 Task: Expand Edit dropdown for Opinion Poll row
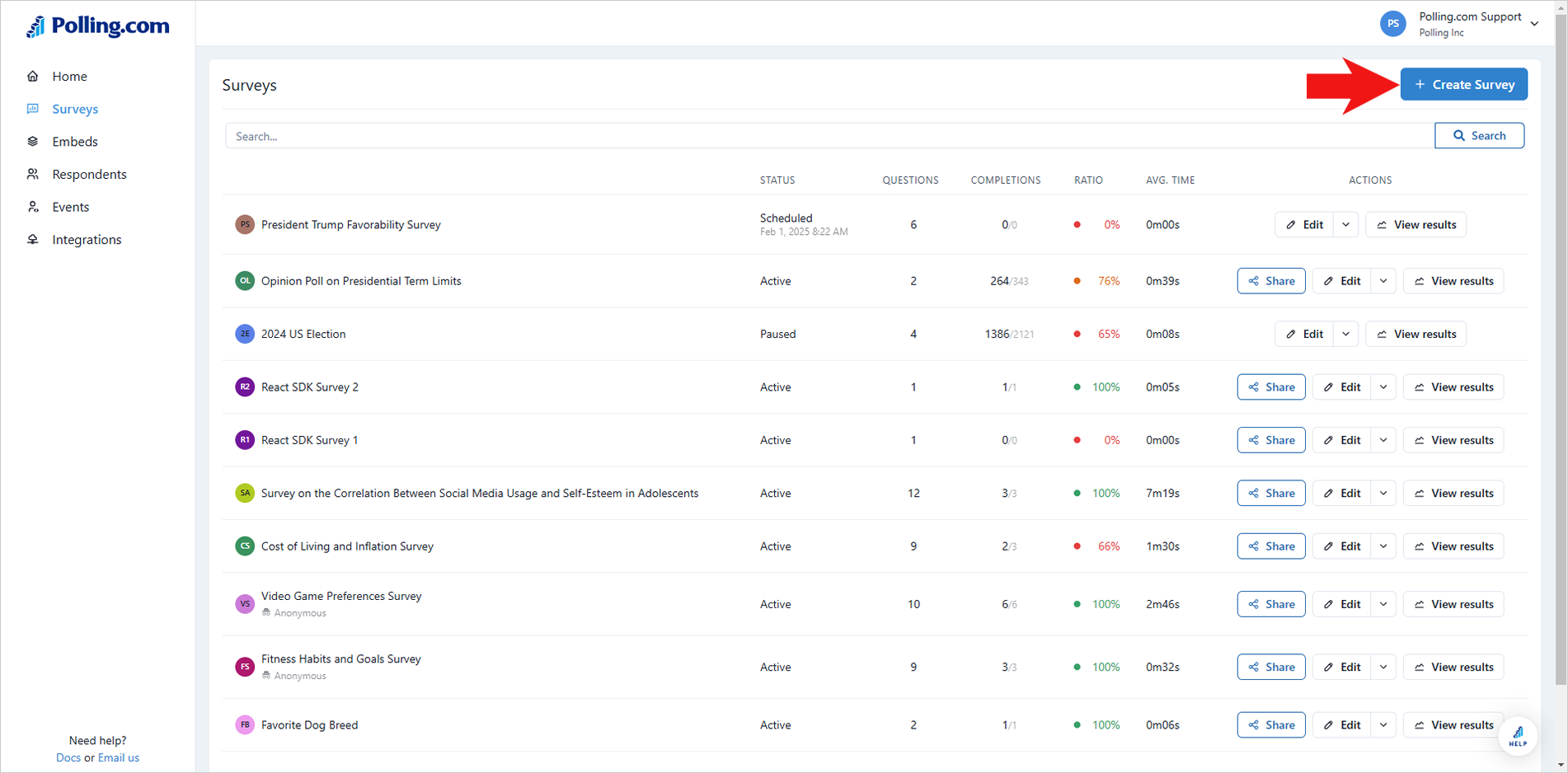(1383, 281)
